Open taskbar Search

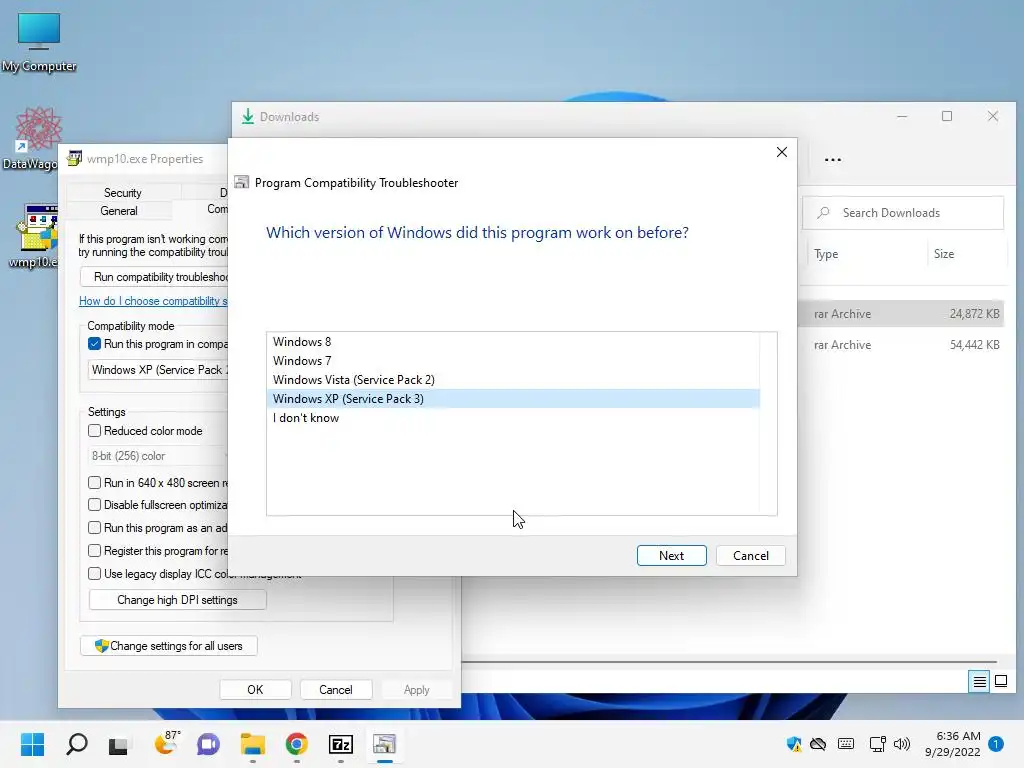(76, 744)
